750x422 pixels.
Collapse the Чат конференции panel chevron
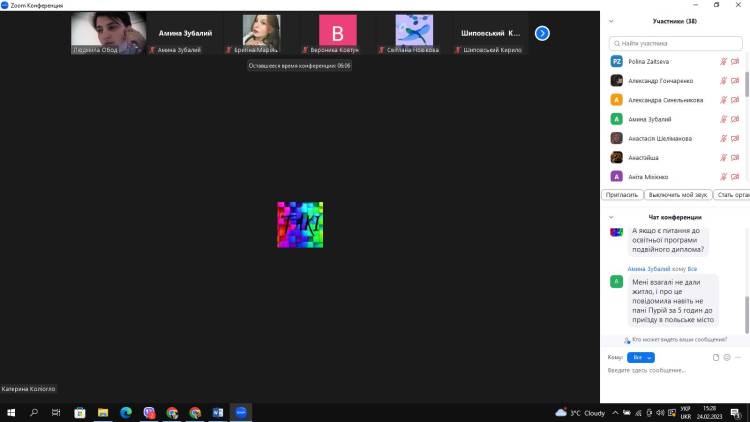(611, 217)
